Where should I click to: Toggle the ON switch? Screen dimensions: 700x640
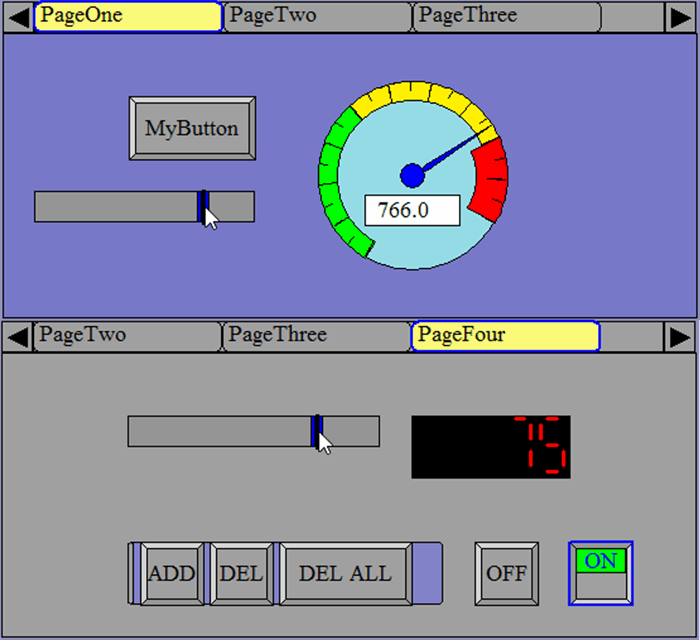[x=601, y=574]
